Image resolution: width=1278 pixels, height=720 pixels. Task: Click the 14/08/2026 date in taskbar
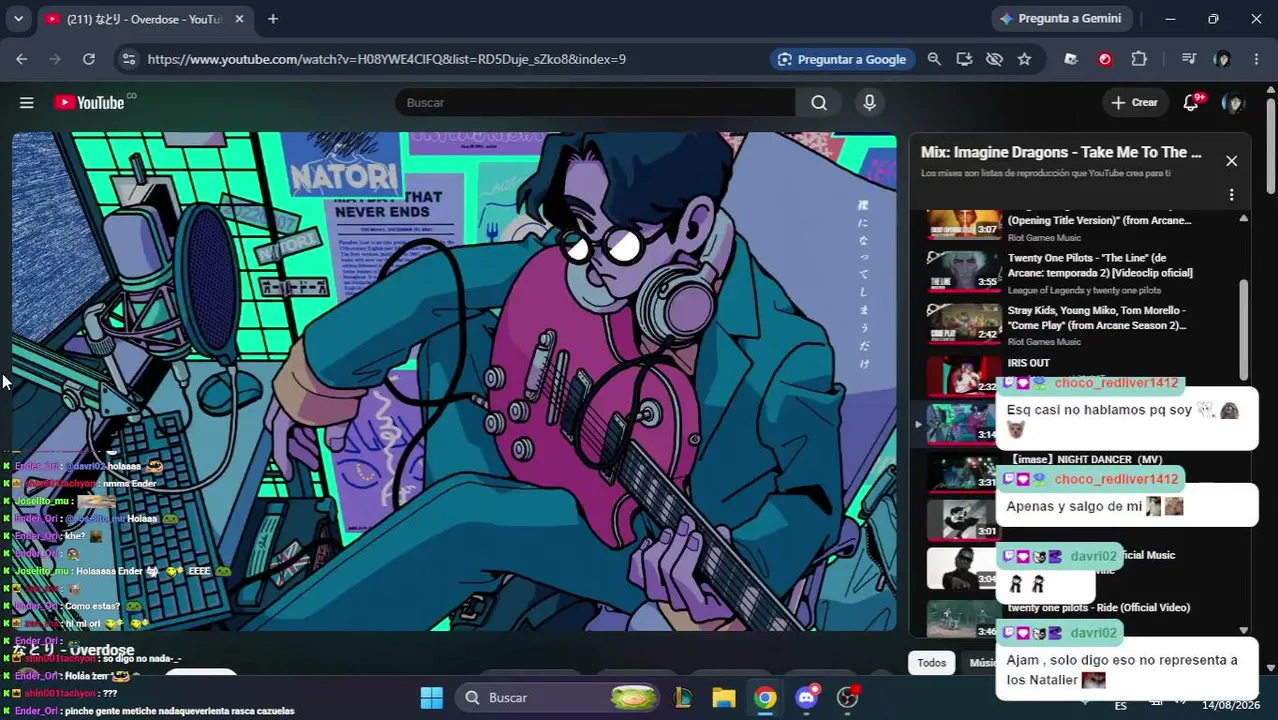click(x=1231, y=706)
